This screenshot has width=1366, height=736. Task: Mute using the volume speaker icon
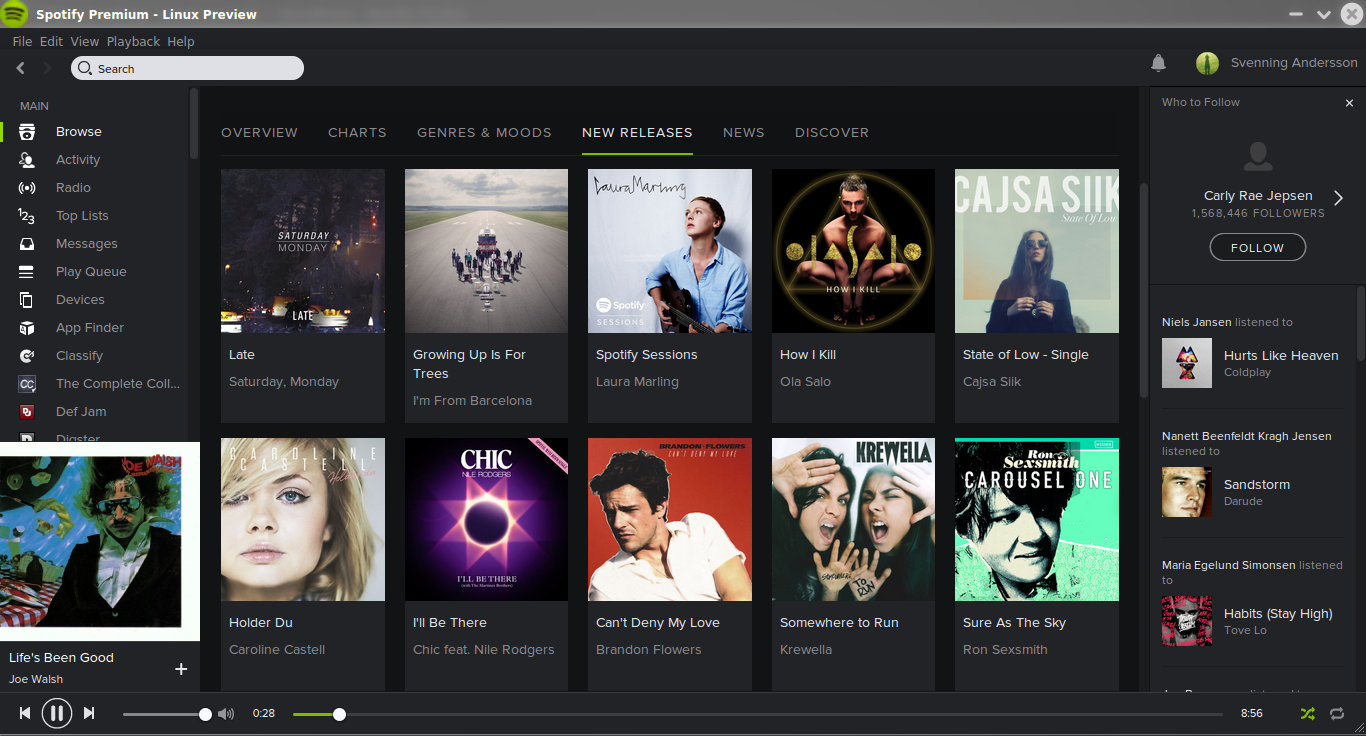click(226, 714)
